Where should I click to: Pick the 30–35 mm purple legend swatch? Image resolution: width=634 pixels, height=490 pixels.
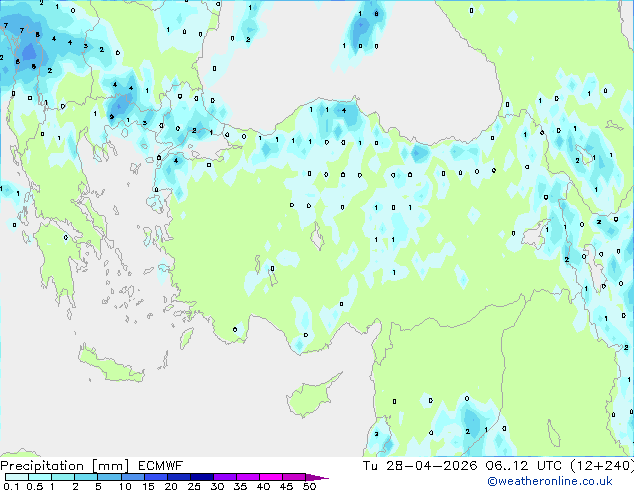[224, 477]
